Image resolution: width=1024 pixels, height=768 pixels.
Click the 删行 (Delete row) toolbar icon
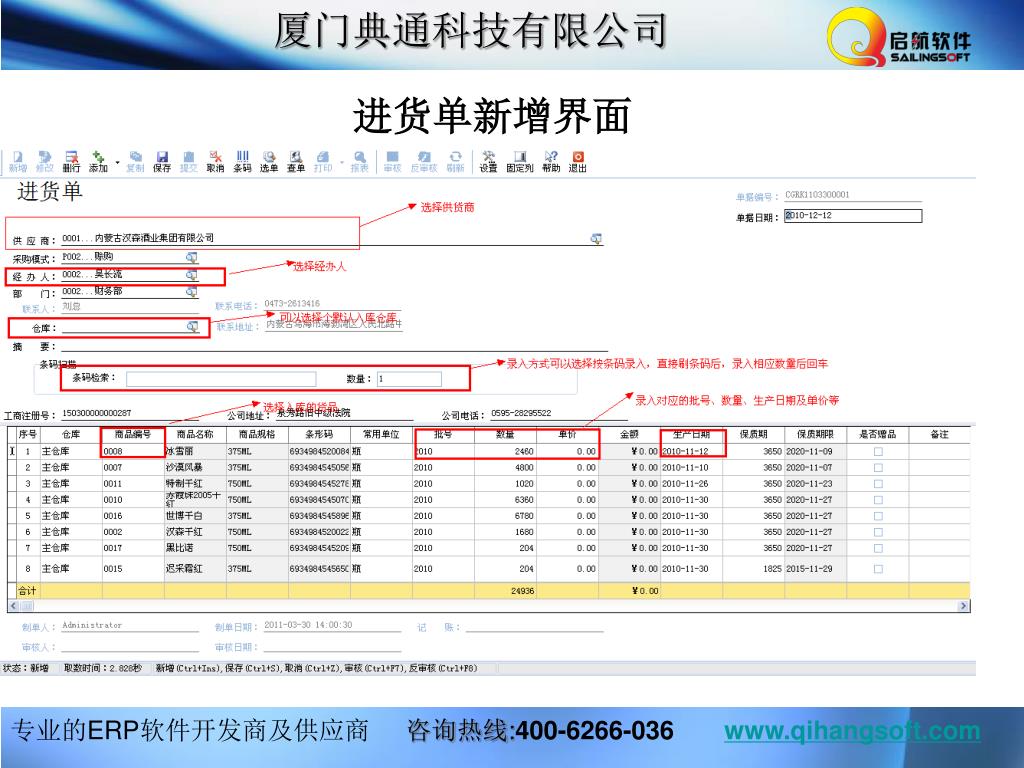click(71, 161)
